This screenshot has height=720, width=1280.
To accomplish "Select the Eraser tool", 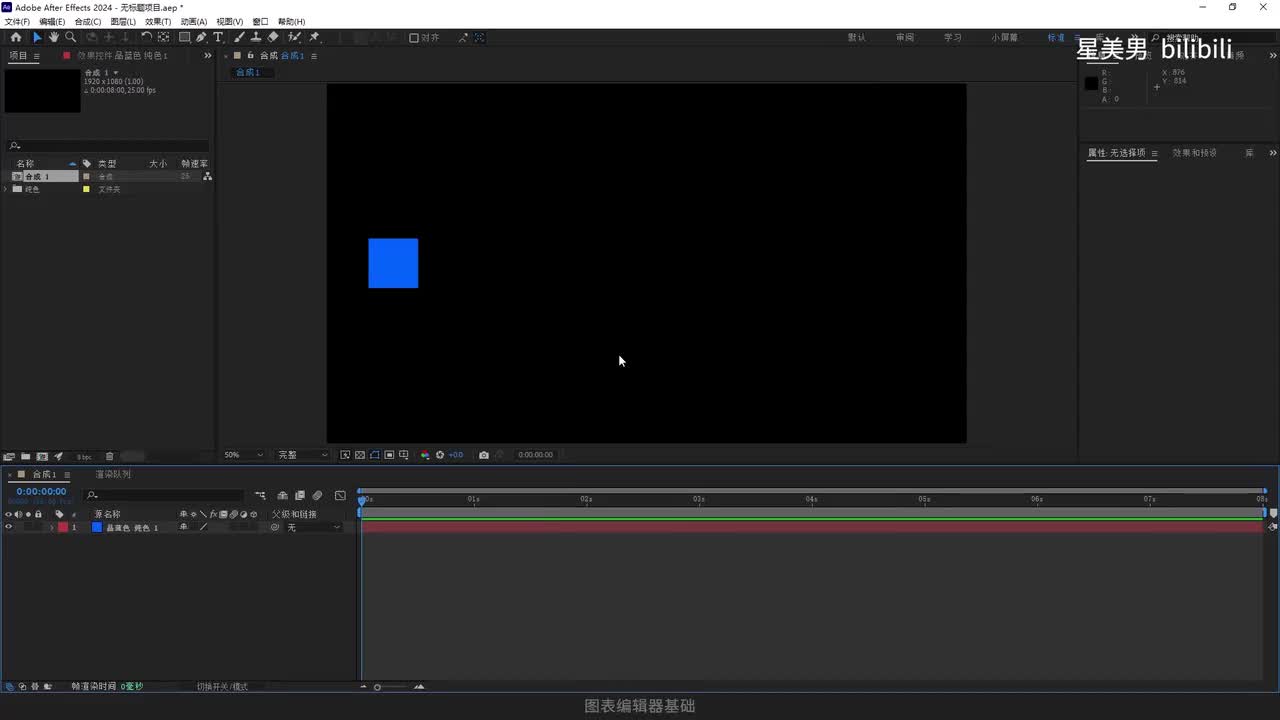I will pyautogui.click(x=273, y=37).
